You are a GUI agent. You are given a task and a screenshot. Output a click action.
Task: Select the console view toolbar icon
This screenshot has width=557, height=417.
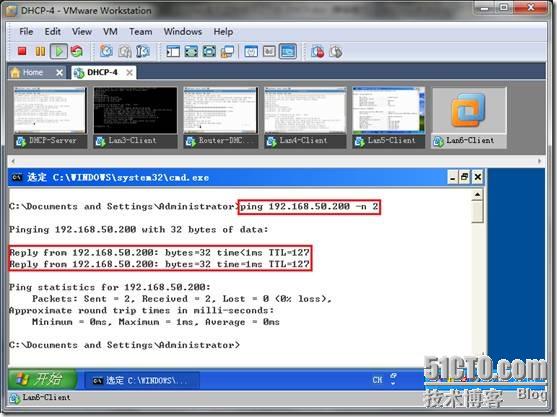tap(287, 52)
